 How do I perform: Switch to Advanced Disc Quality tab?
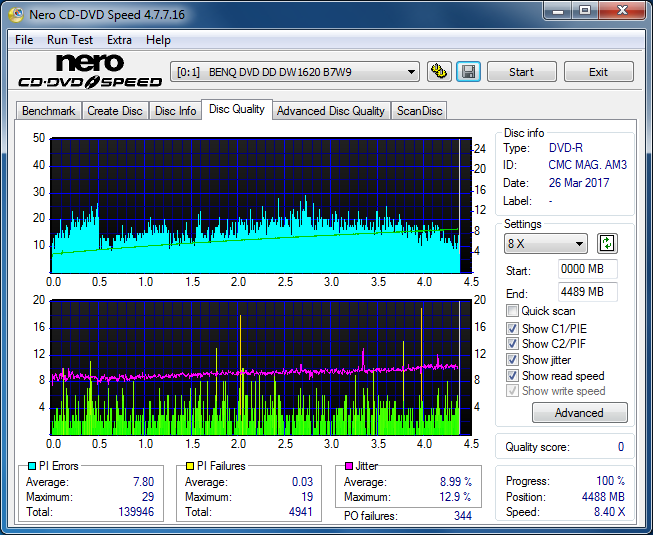pyautogui.click(x=331, y=111)
